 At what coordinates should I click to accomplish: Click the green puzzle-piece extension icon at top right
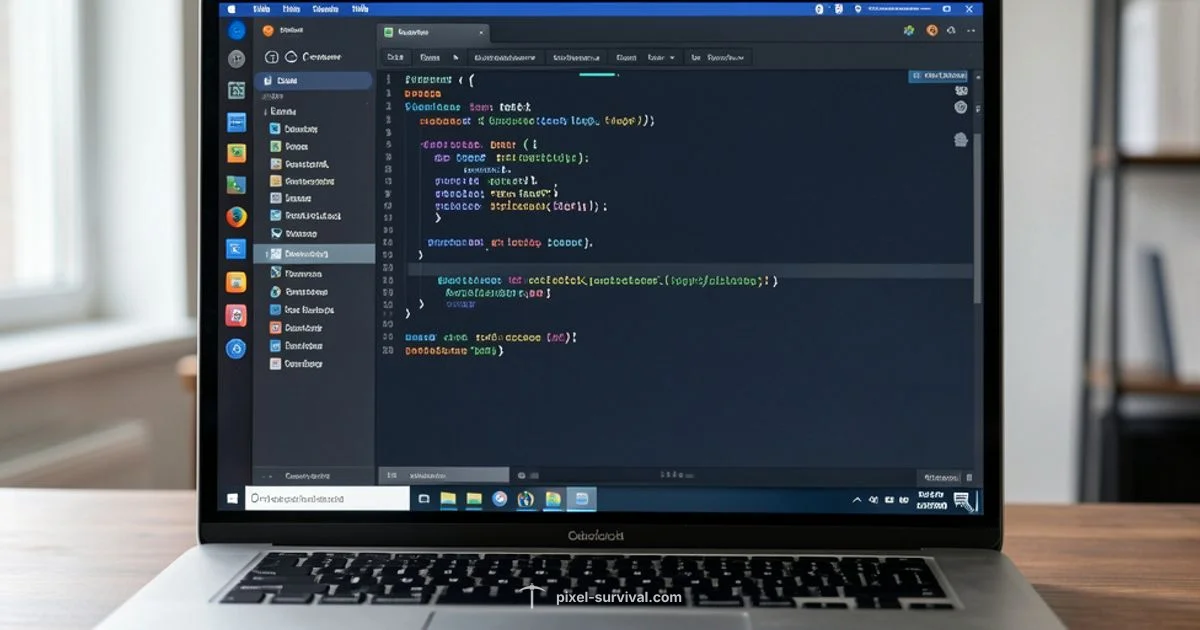coord(909,31)
